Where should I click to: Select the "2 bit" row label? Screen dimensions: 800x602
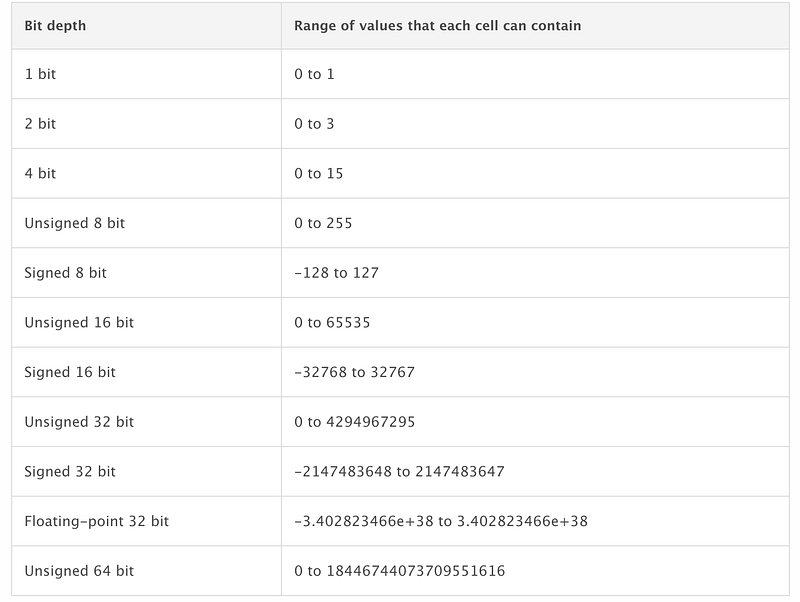coord(40,124)
